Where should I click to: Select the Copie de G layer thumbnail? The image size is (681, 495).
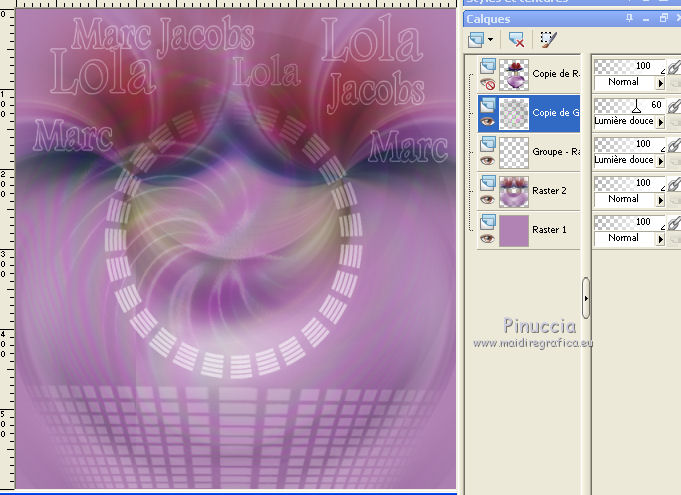coord(514,114)
